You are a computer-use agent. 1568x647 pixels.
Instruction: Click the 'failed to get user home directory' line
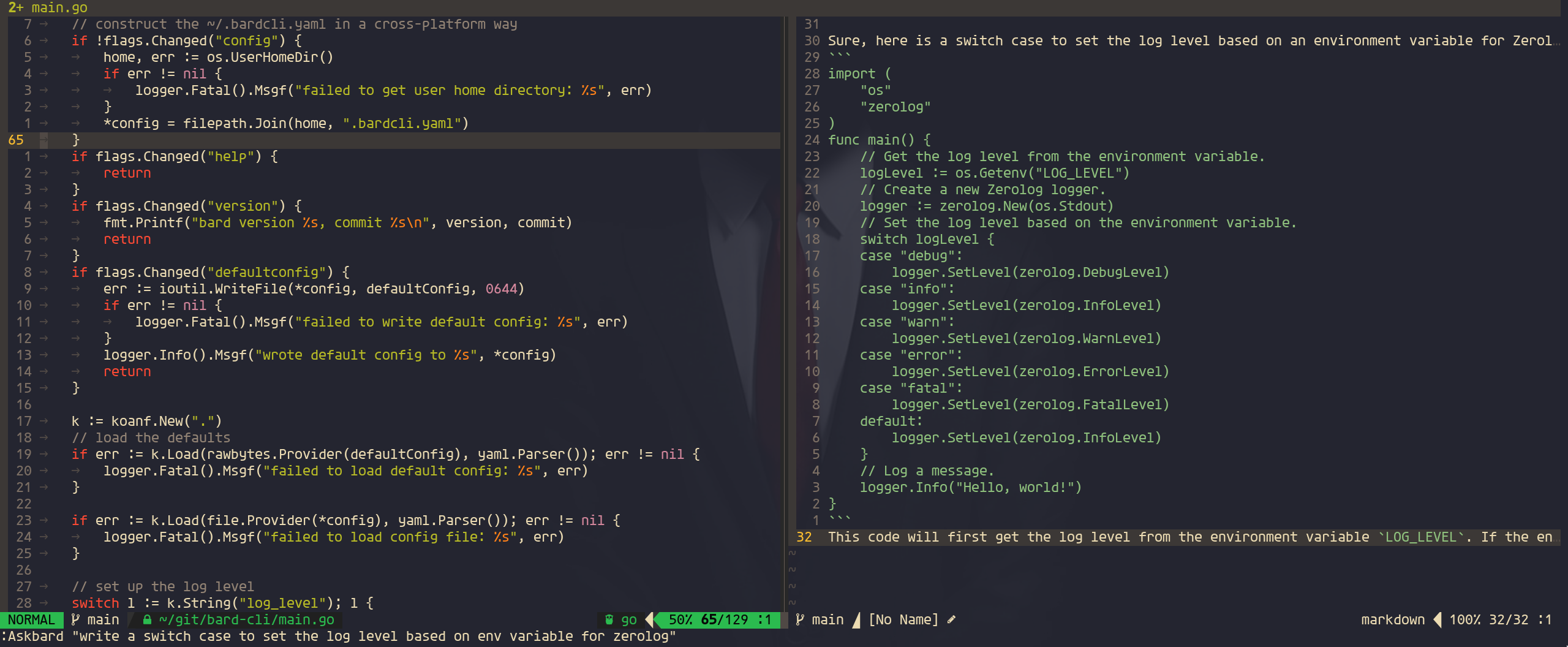click(393, 90)
